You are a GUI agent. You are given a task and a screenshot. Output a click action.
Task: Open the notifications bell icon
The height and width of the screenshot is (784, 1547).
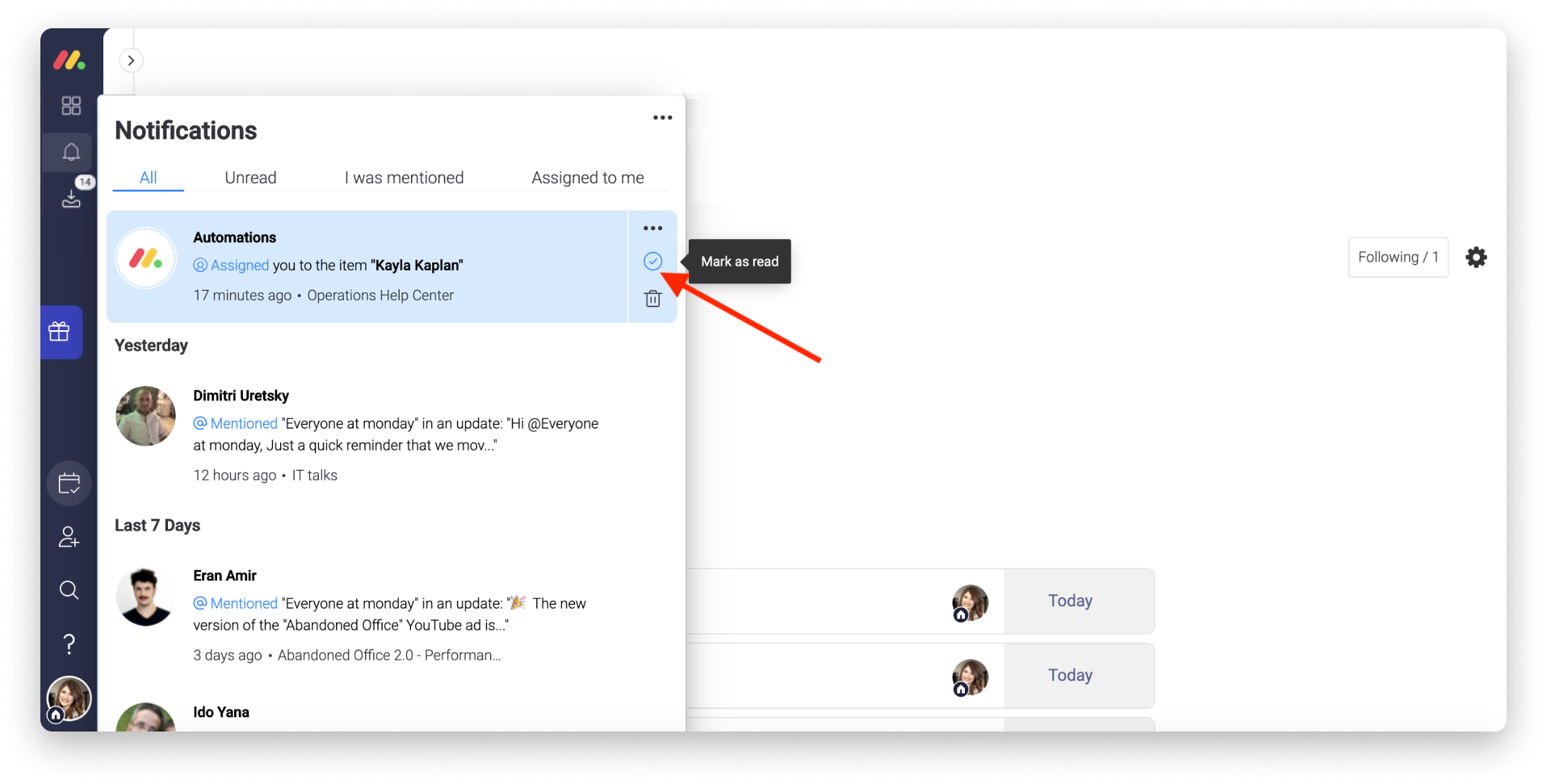[x=71, y=152]
